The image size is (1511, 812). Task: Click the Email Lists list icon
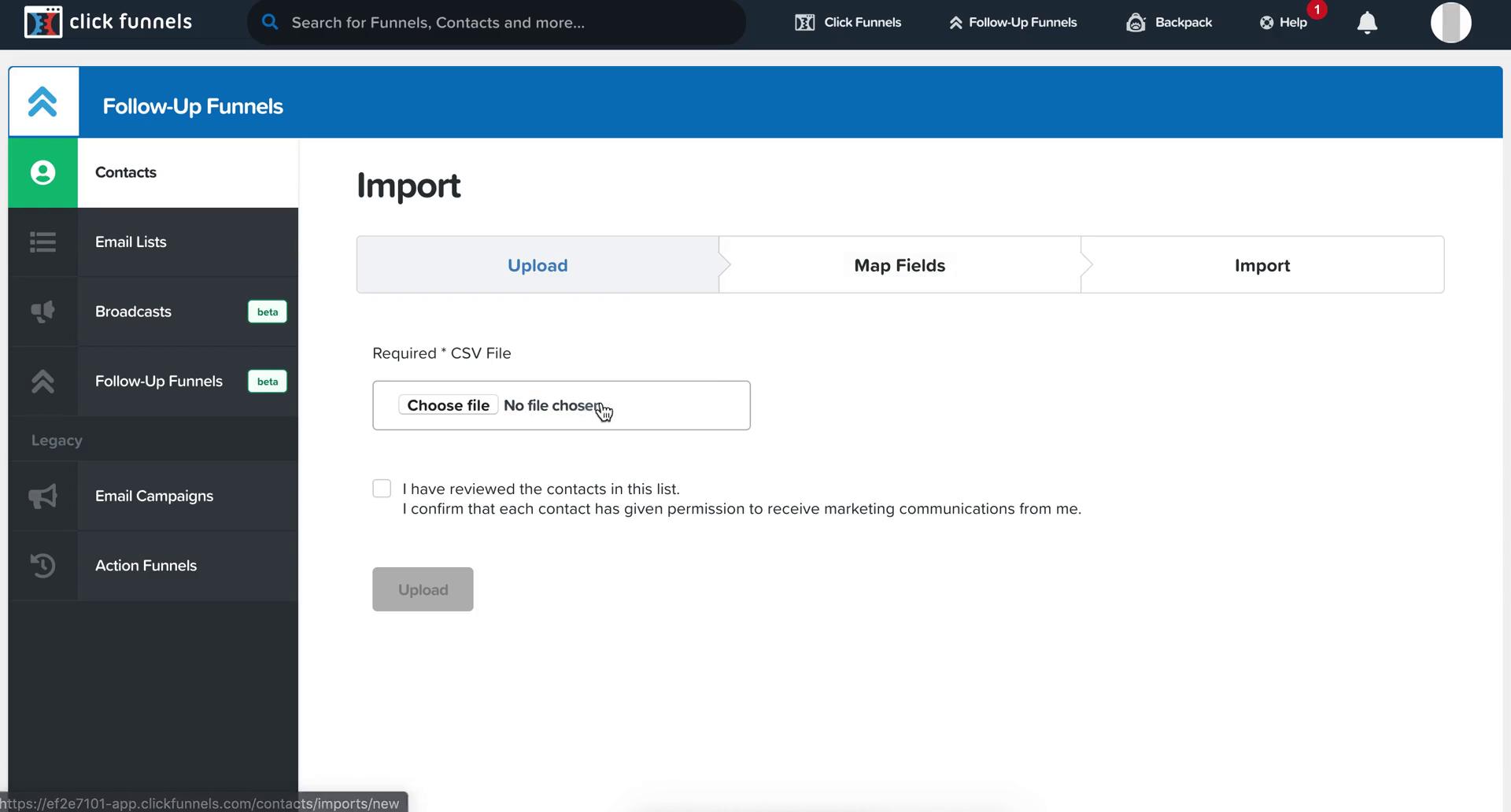coord(42,242)
